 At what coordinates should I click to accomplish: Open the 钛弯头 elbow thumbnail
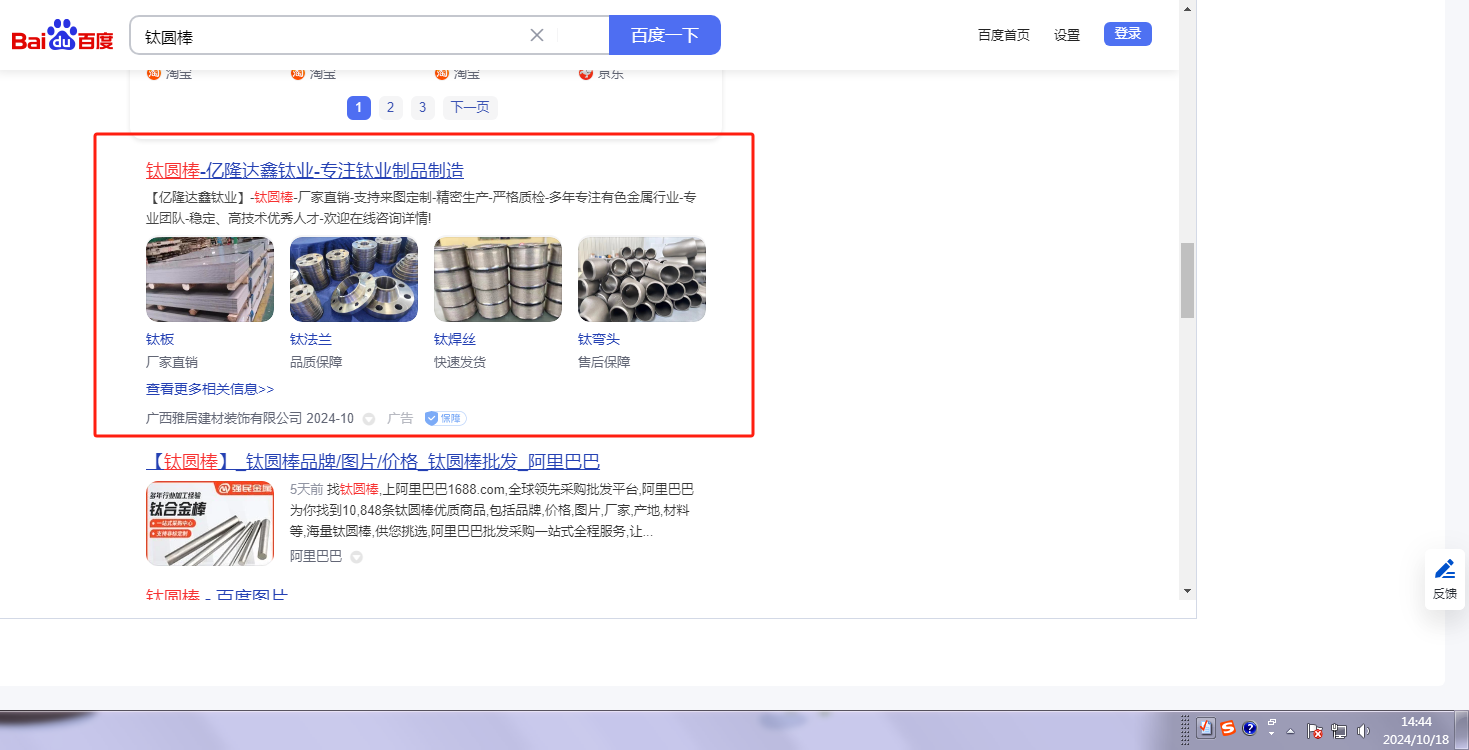[x=642, y=279]
